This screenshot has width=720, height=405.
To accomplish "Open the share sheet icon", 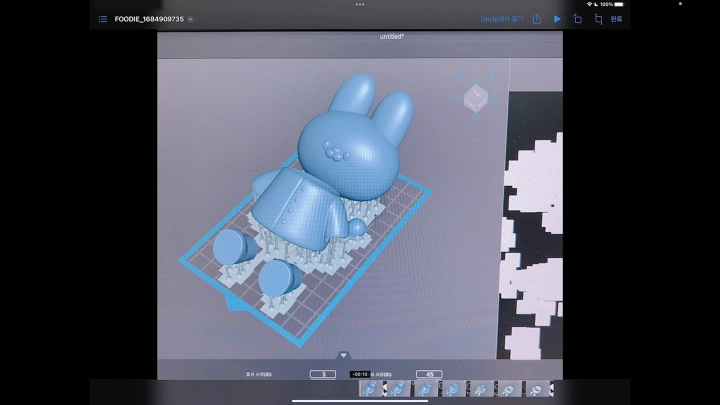I will tap(537, 19).
